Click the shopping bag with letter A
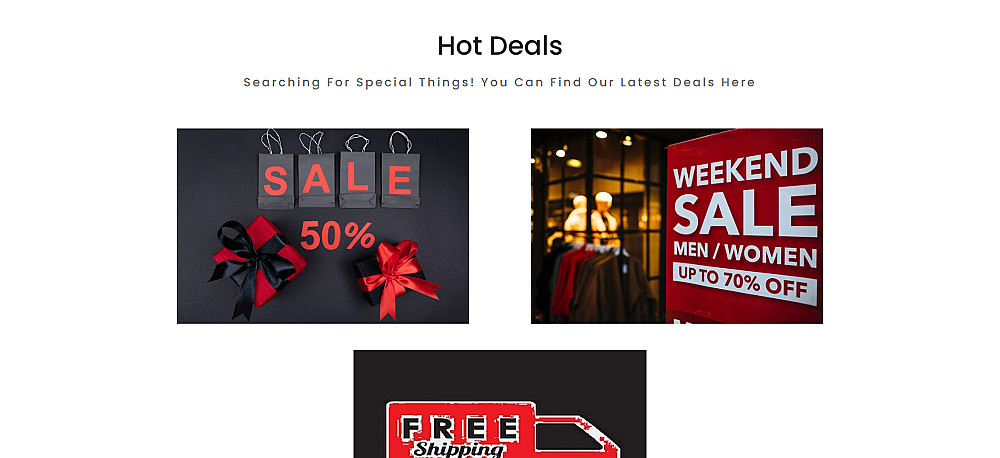Screen dimensions: 1000x458 316,180
